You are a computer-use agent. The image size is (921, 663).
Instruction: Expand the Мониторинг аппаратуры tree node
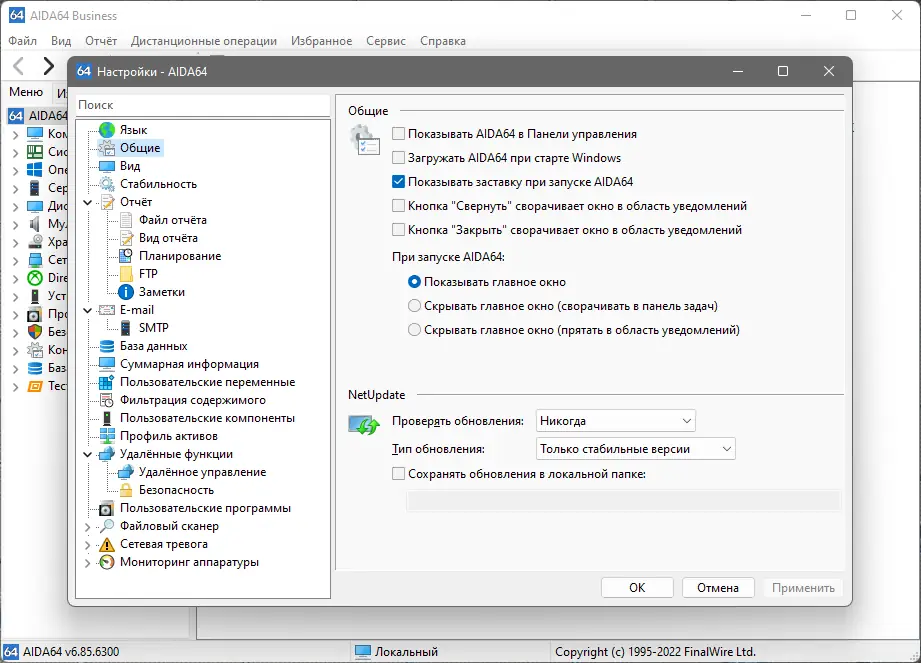88,563
